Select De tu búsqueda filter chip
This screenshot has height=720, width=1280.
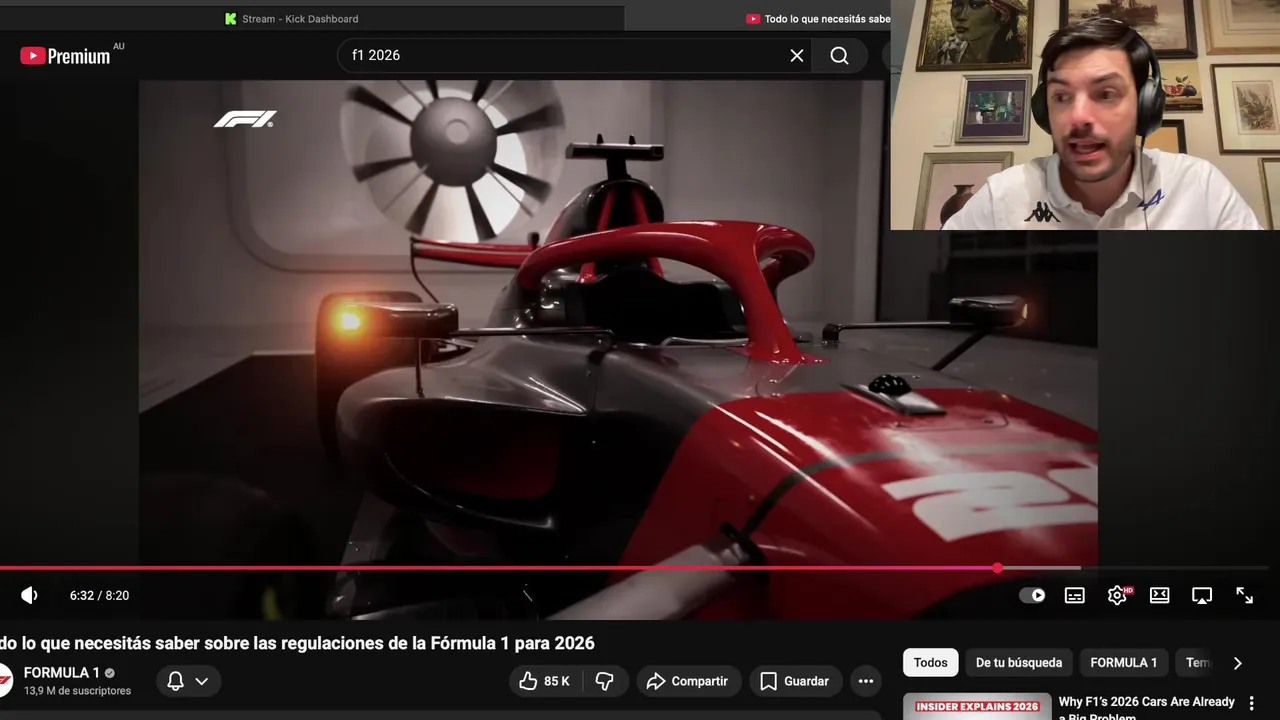click(x=1019, y=662)
